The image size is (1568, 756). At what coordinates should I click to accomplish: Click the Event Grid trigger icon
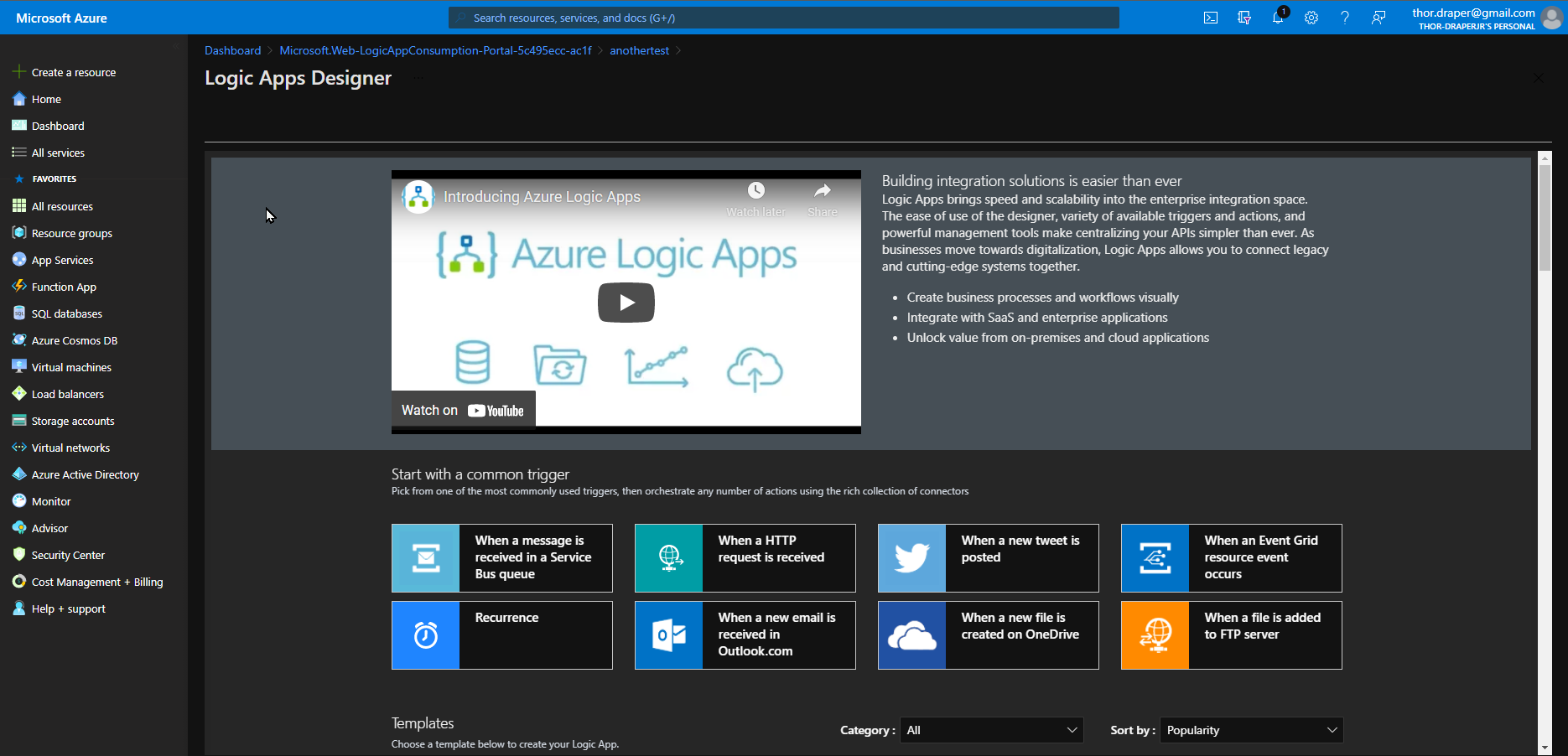point(1155,558)
